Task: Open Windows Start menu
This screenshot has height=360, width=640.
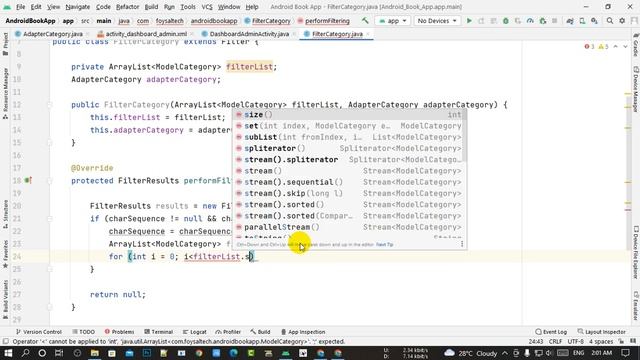Action: [8, 353]
